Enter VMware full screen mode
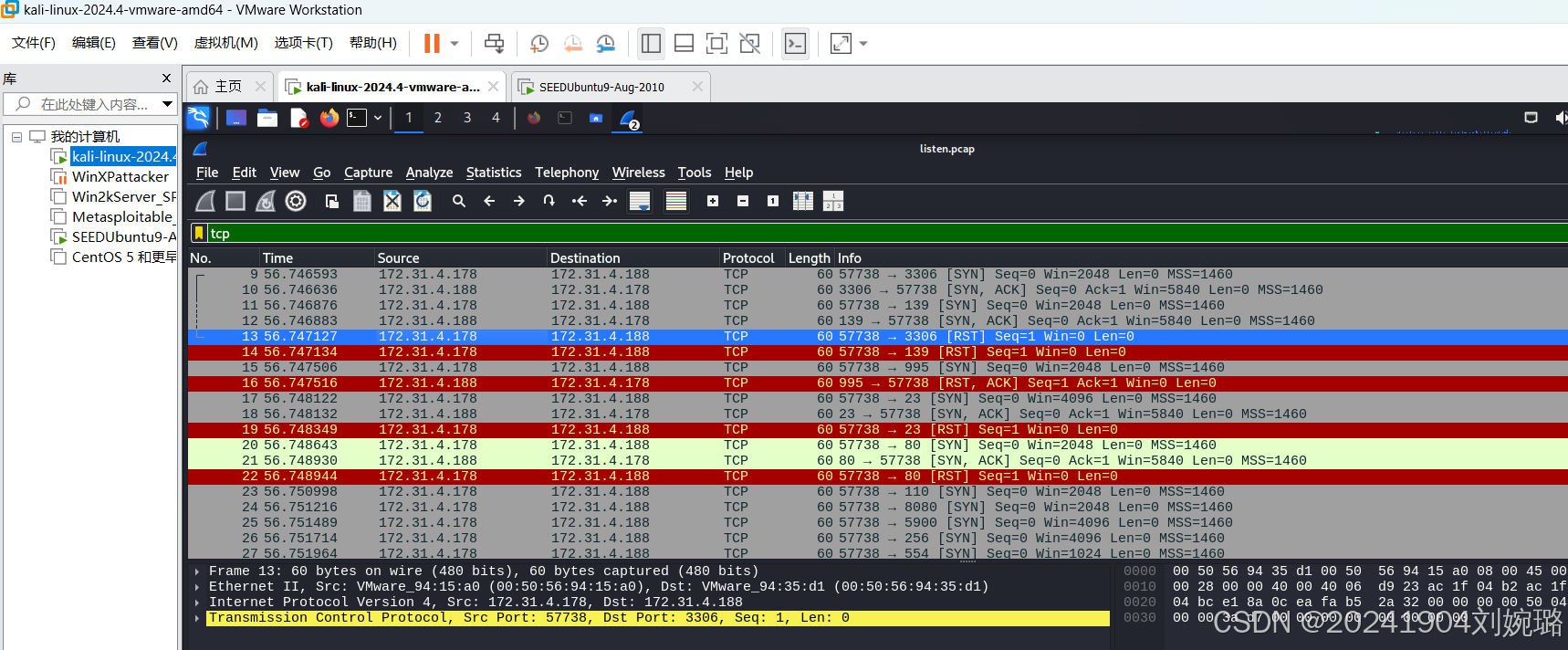Image resolution: width=1568 pixels, height=650 pixels. [717, 43]
